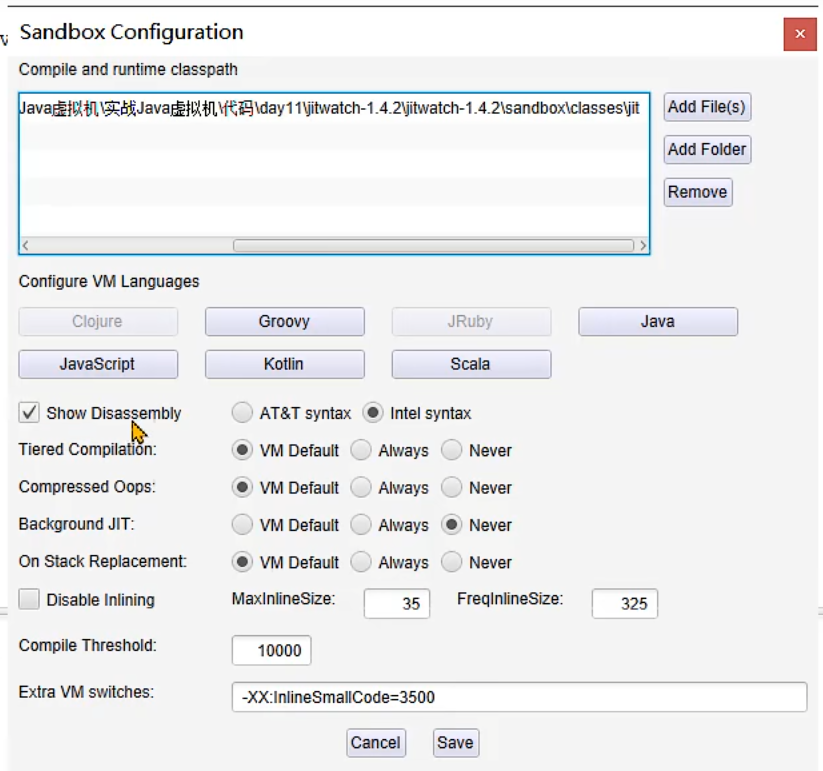Viewport: 823px width, 771px height.
Task: Click the Extra VM switches text field
Action: [x=518, y=697]
